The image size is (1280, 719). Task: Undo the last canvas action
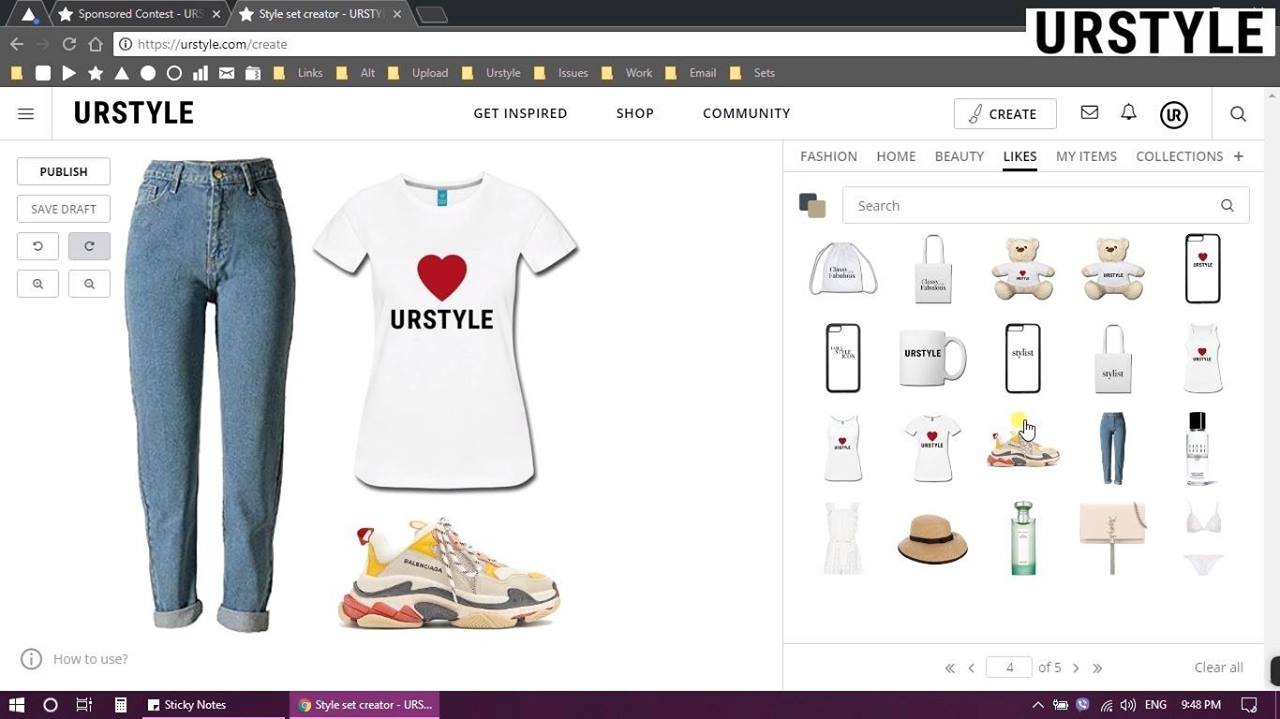click(38, 246)
